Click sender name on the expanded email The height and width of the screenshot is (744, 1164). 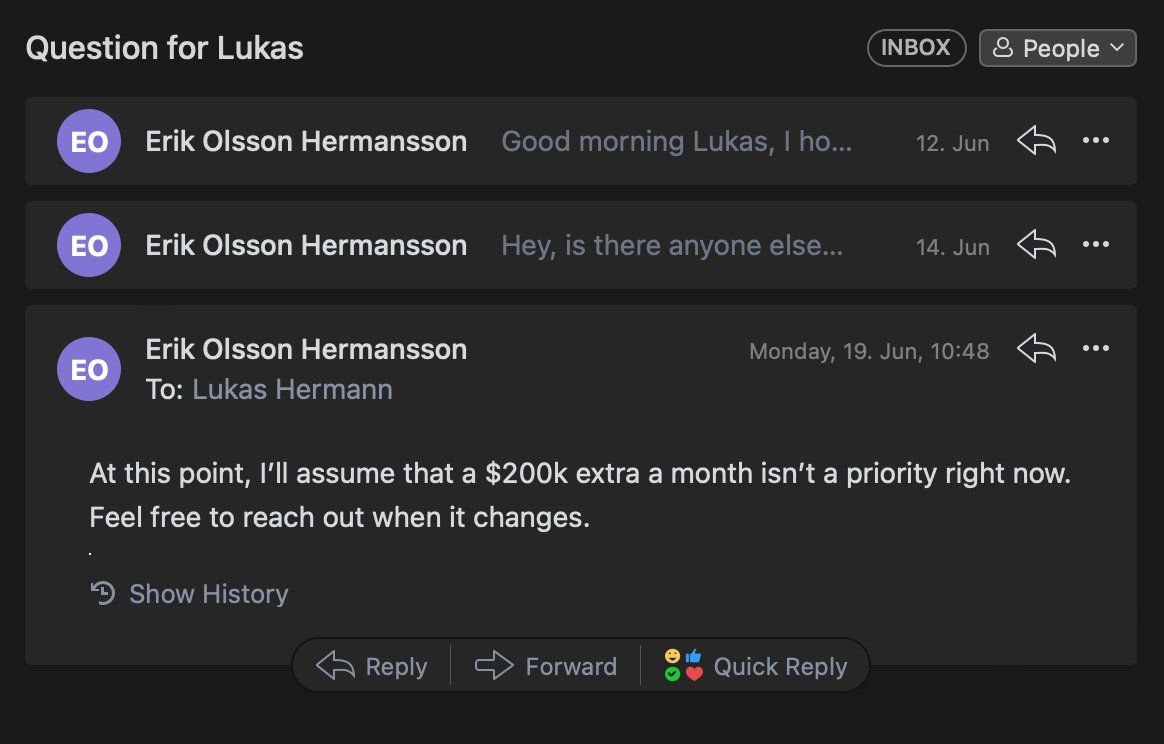click(306, 349)
